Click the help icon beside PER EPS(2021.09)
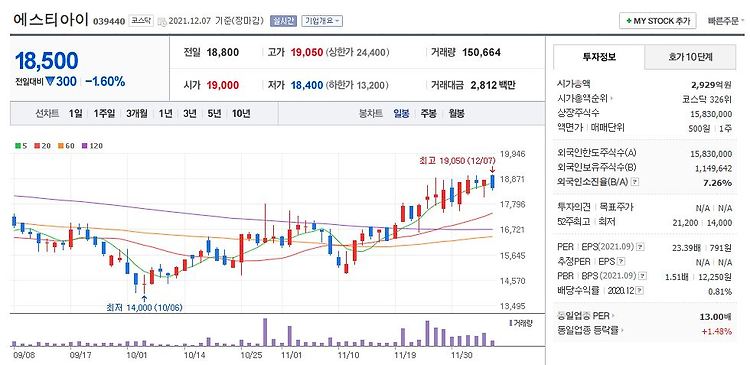 point(640,247)
